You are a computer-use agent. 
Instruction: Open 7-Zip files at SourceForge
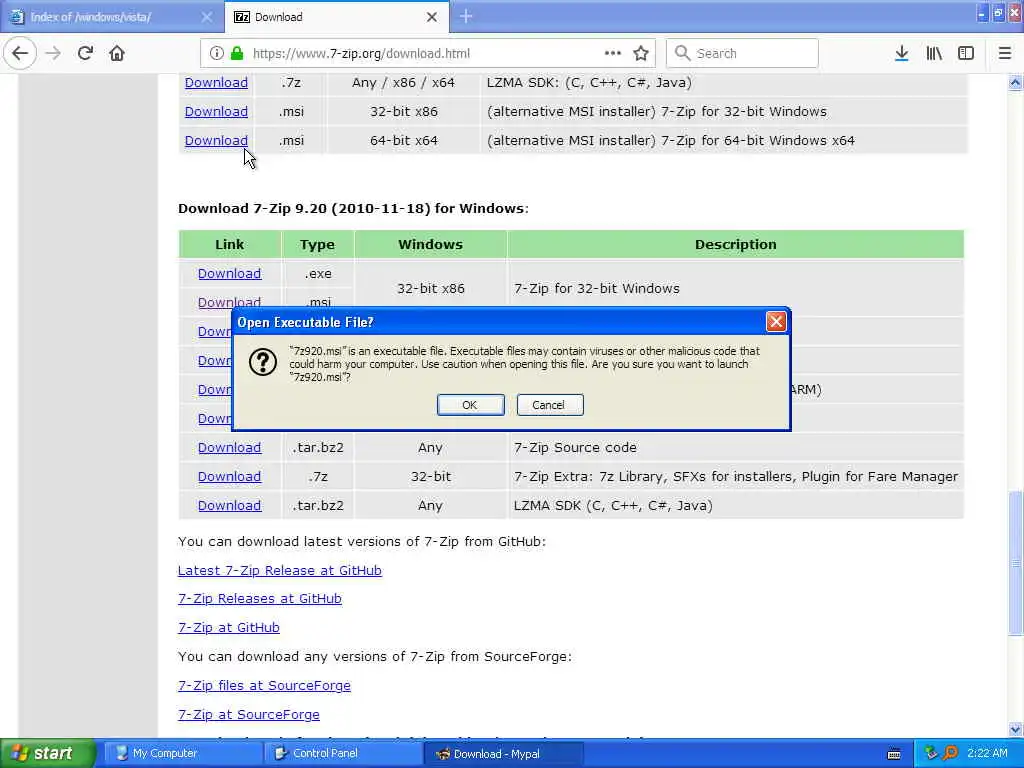pos(264,685)
